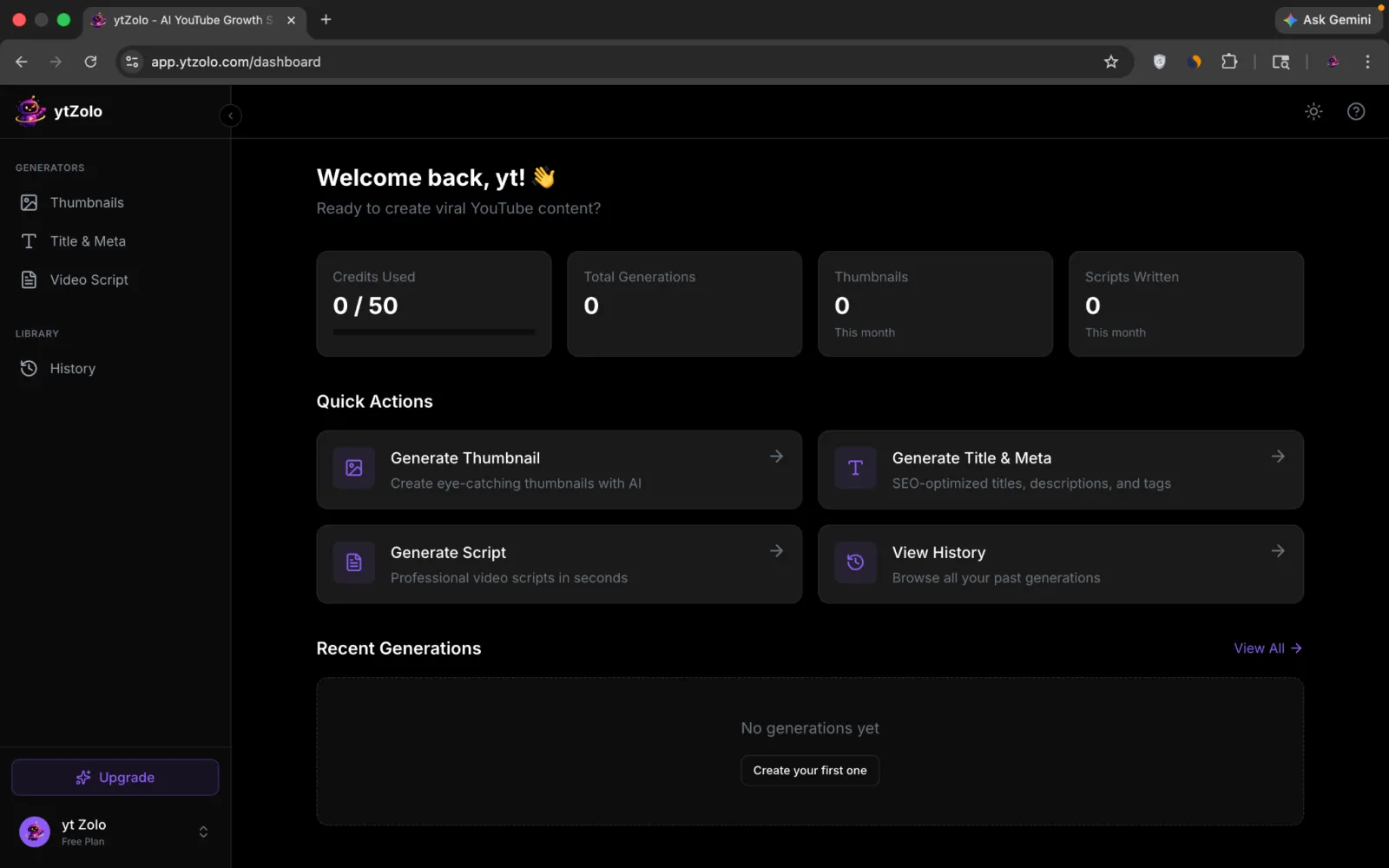The image size is (1389, 868).
Task: Open the help question mark icon
Action: (x=1355, y=111)
